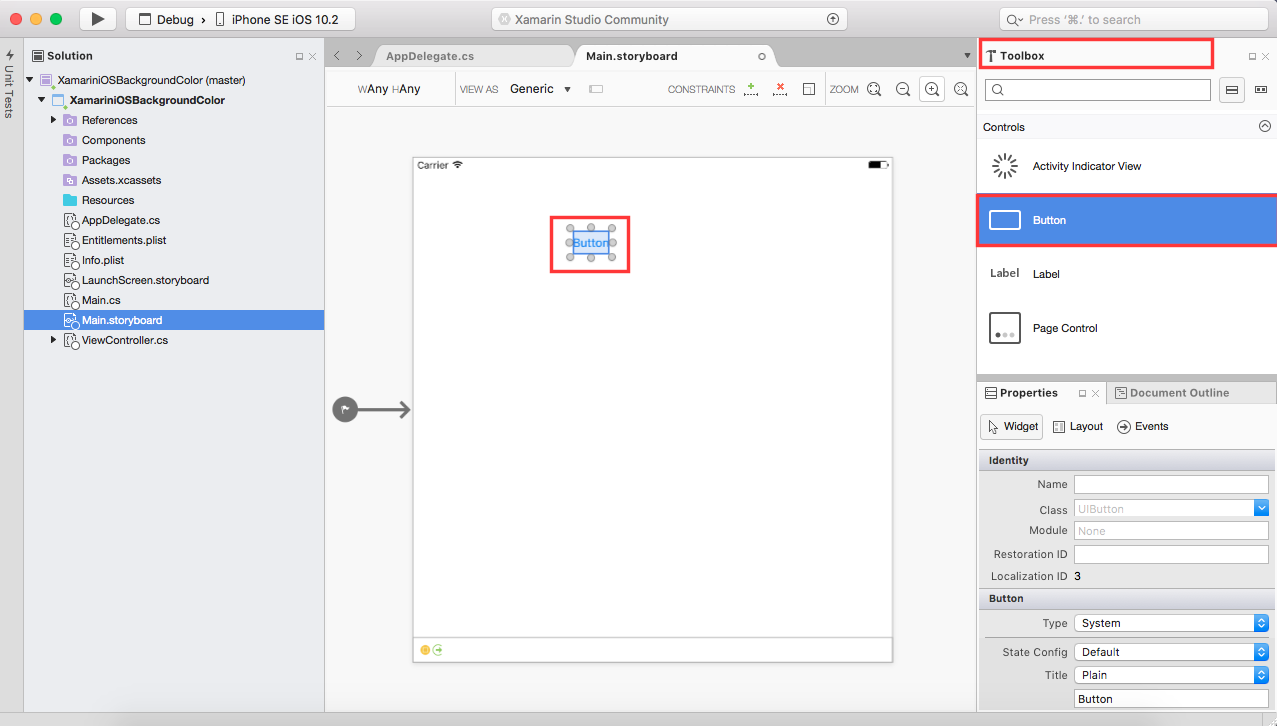Select Info.plist in the Solution tree
Viewport: 1277px width, 726px height.
click(103, 260)
